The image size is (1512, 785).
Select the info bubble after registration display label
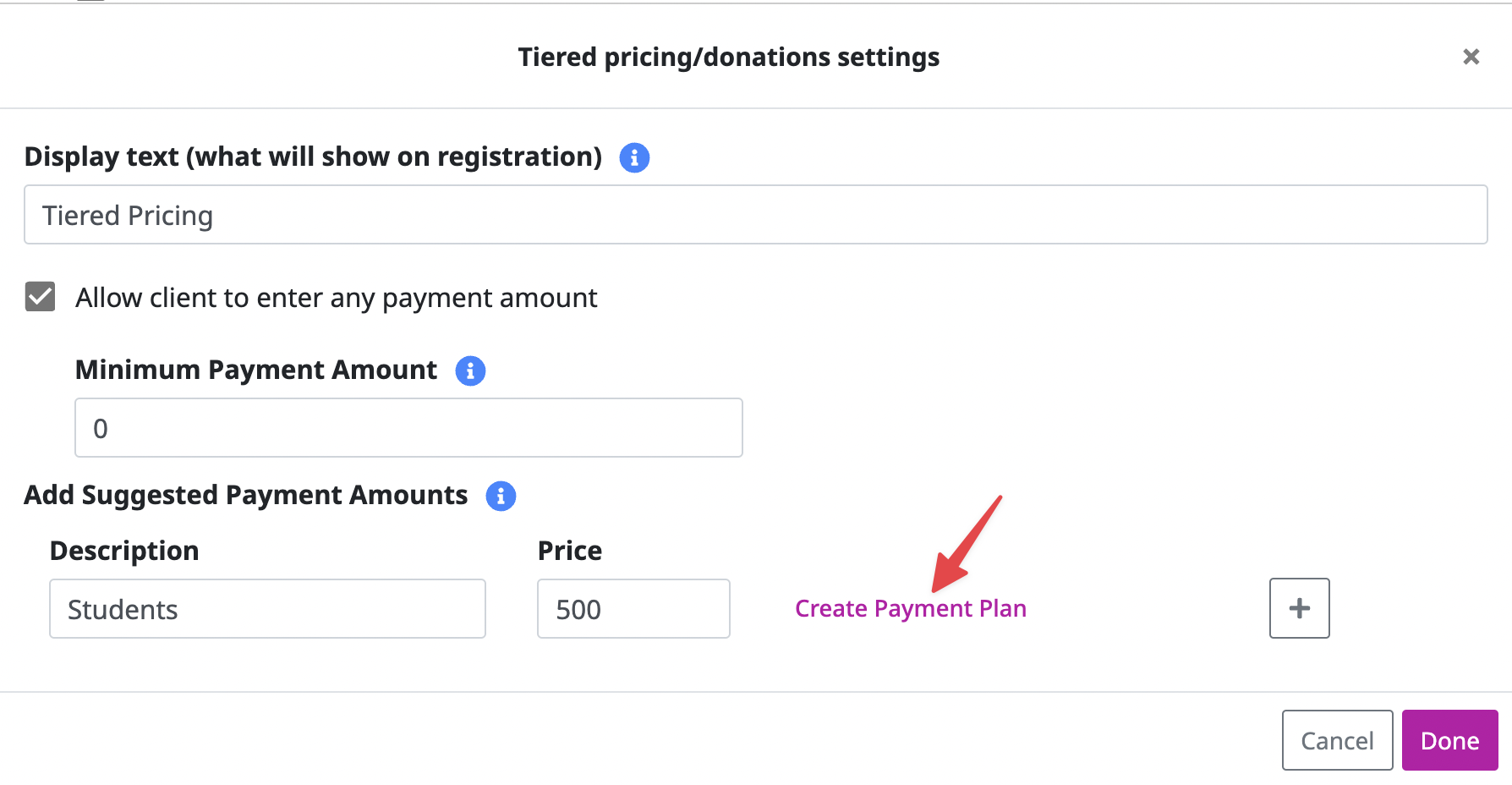pos(634,157)
